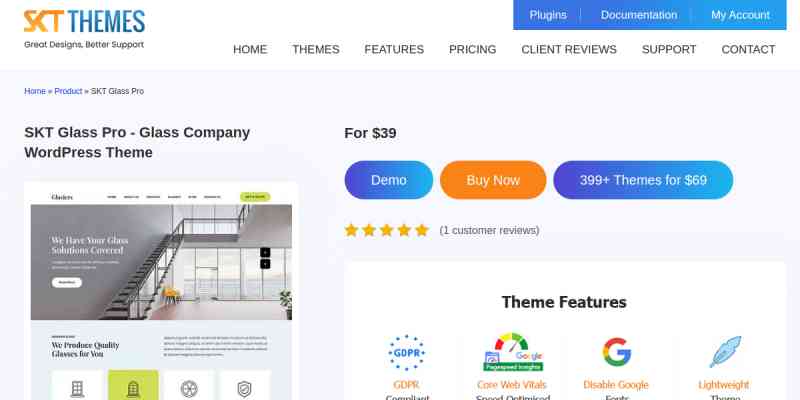Open the Documentation top bar link
The image size is (800, 400).
coord(639,15)
